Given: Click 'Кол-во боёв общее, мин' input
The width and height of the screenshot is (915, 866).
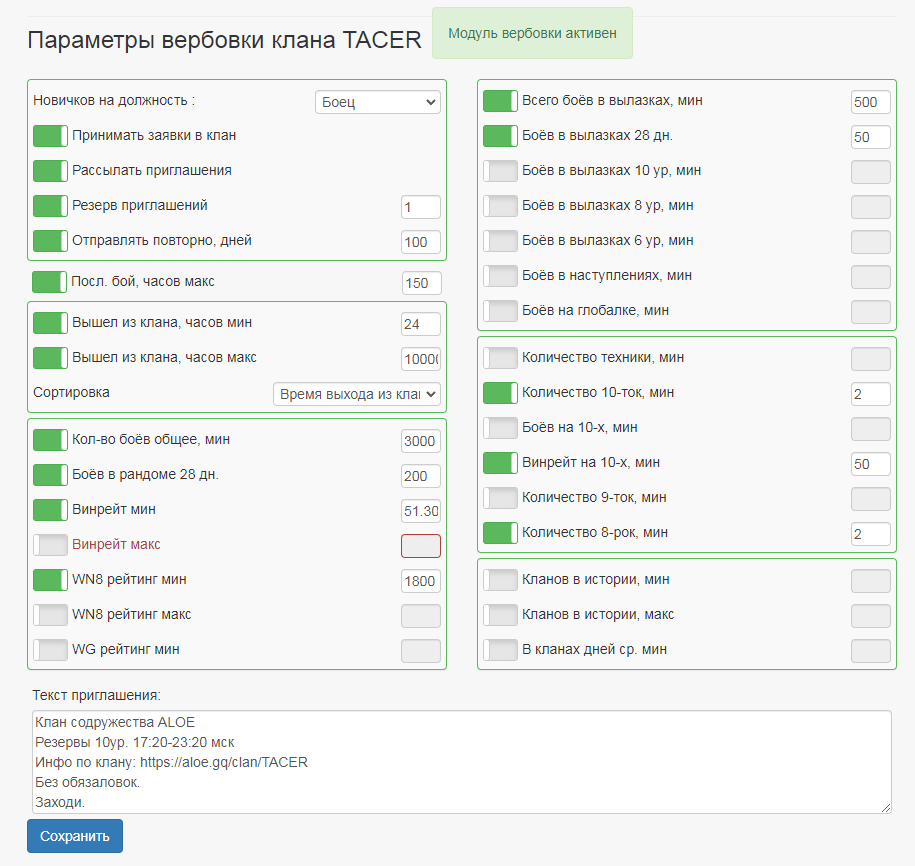Looking at the screenshot, I should [x=420, y=441].
